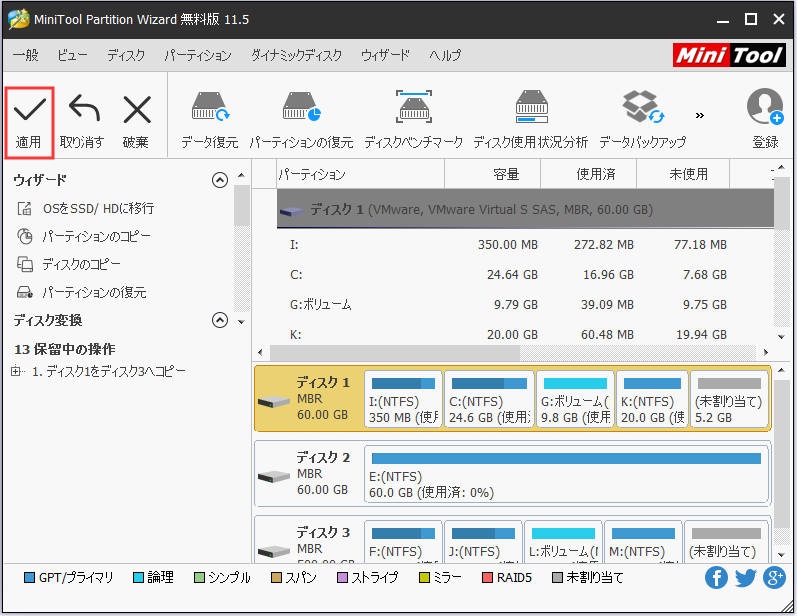The width and height of the screenshot is (797, 616).
Task: Click GPT/プライマリ blue legend swatch
Action: (29, 578)
